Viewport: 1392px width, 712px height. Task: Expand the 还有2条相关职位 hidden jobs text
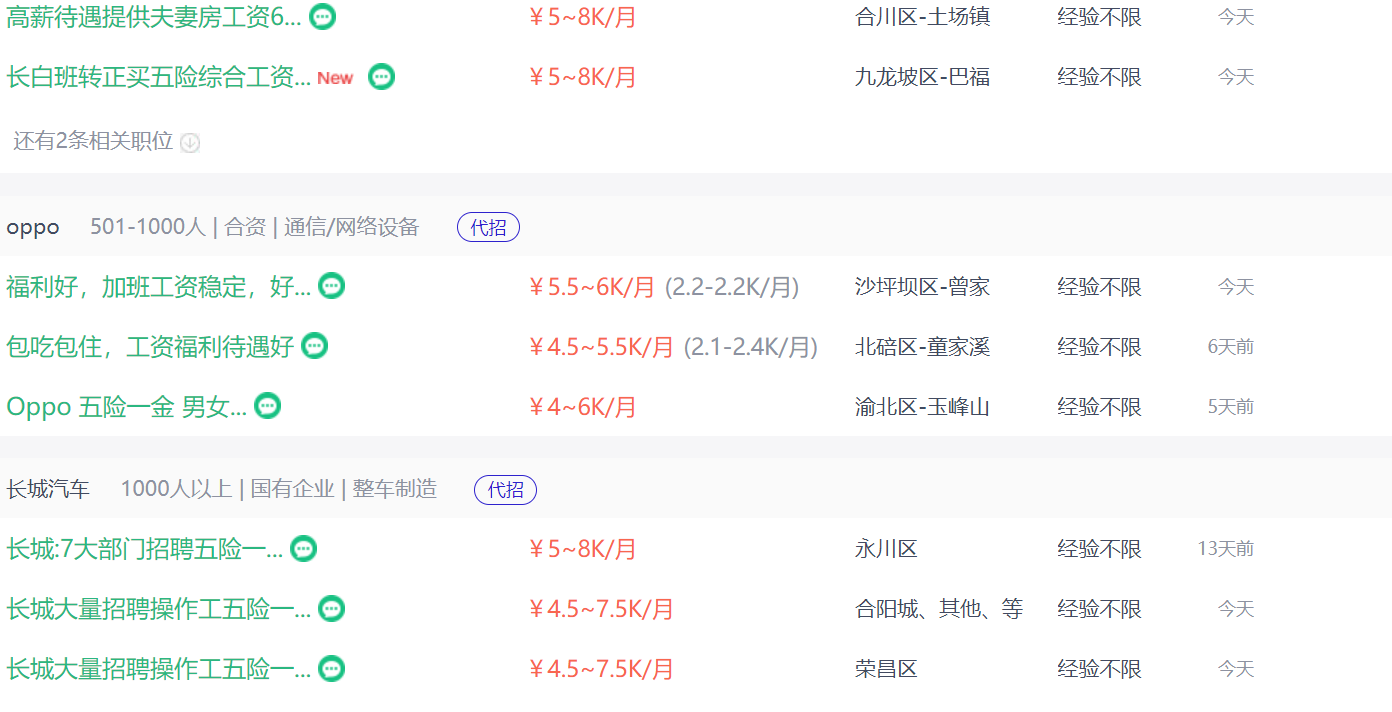(93, 141)
